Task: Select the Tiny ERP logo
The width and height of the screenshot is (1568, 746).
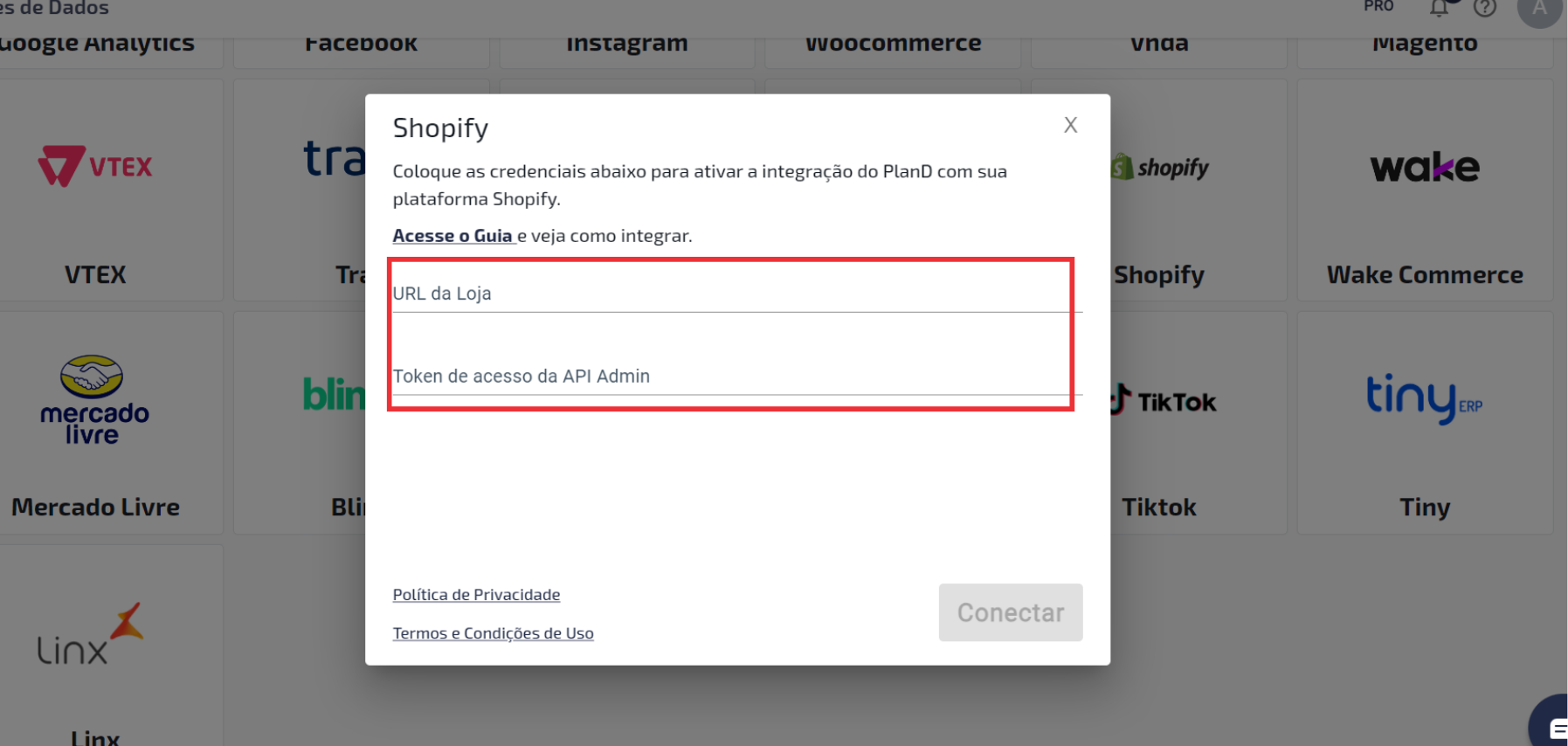Action: click(x=1424, y=398)
